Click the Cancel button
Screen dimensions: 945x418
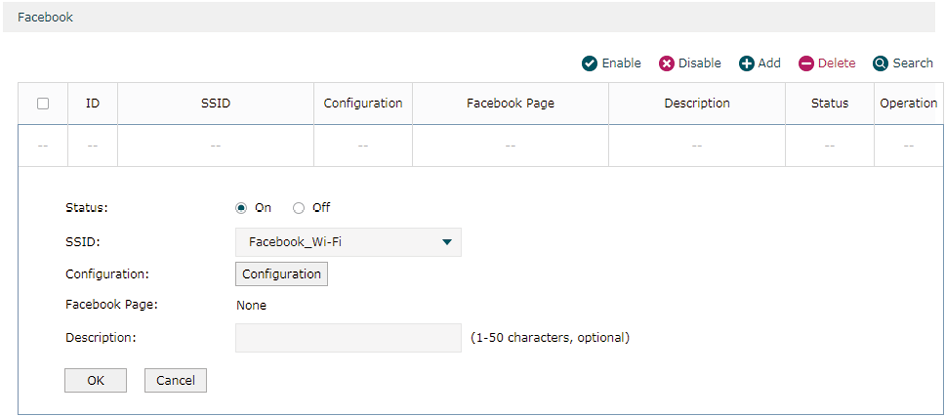click(x=175, y=381)
